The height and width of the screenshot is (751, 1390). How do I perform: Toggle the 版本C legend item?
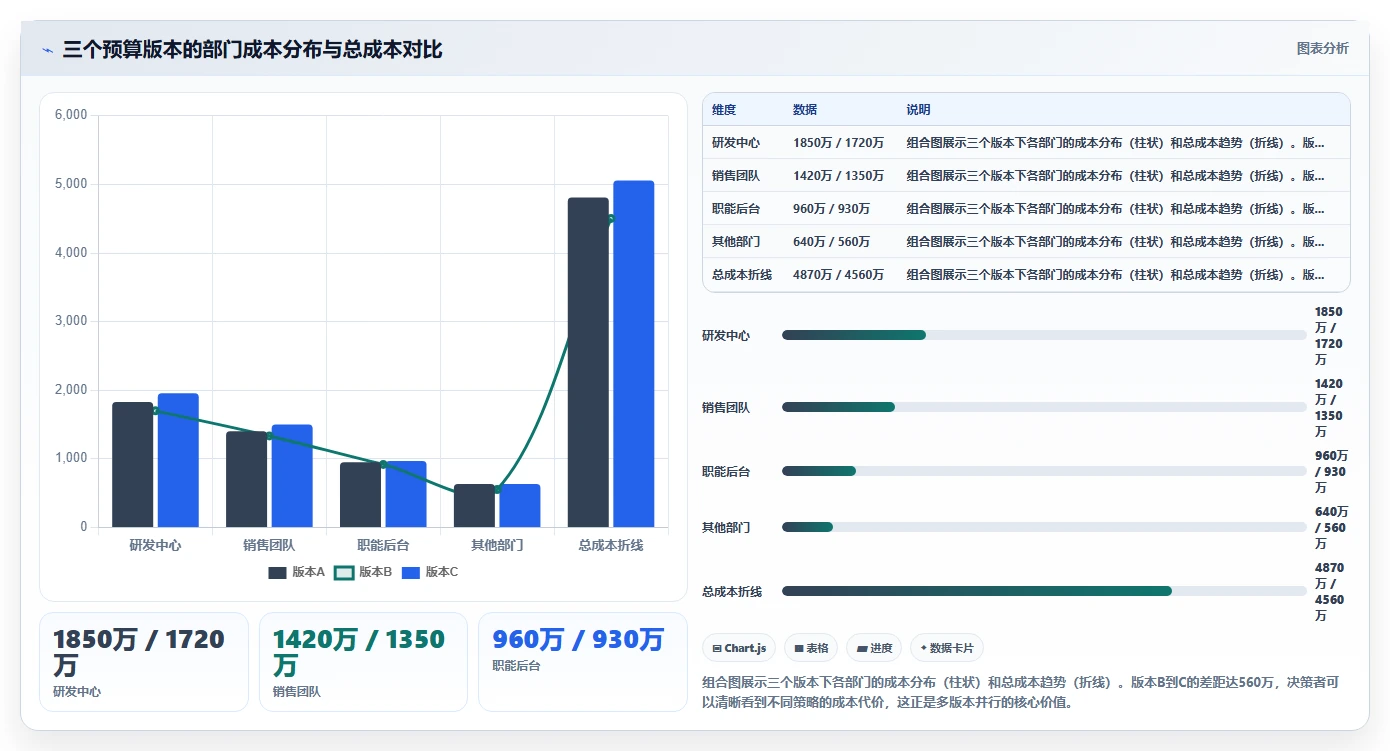429,572
